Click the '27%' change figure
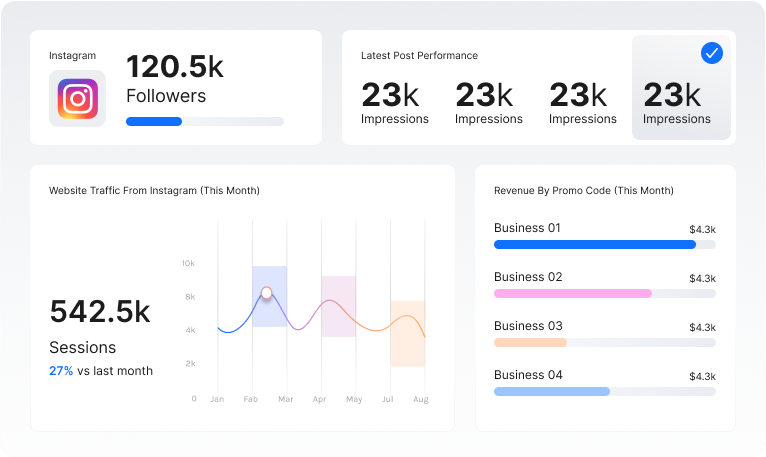Image resolution: width=766 pixels, height=457 pixels. (x=61, y=371)
